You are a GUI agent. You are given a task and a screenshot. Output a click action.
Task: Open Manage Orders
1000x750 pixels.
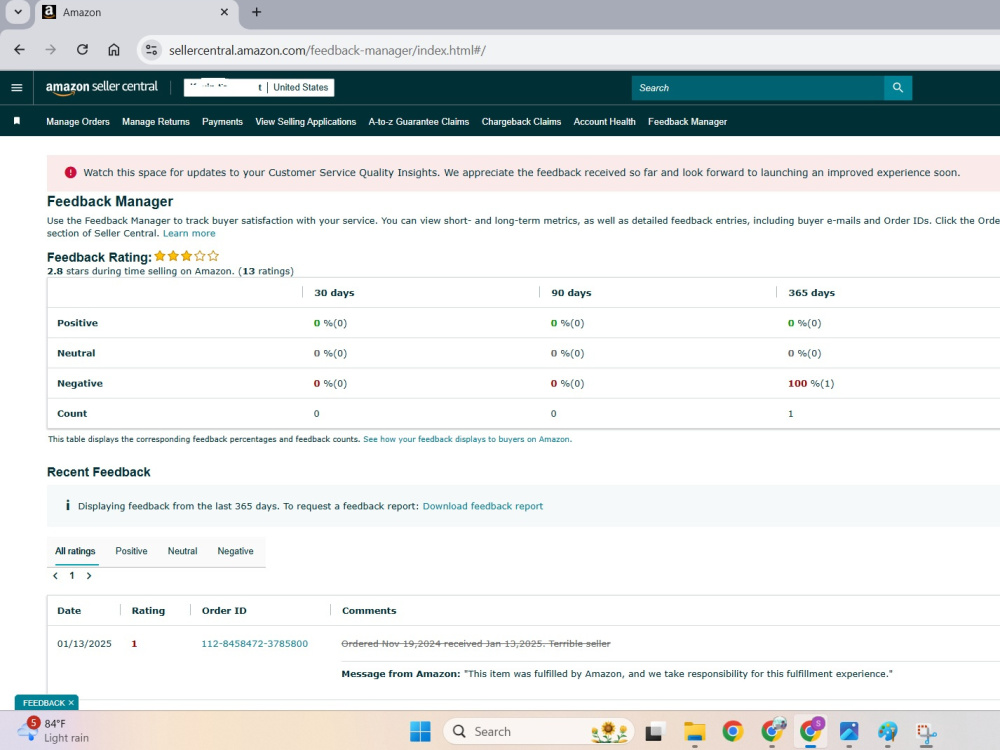coord(78,122)
